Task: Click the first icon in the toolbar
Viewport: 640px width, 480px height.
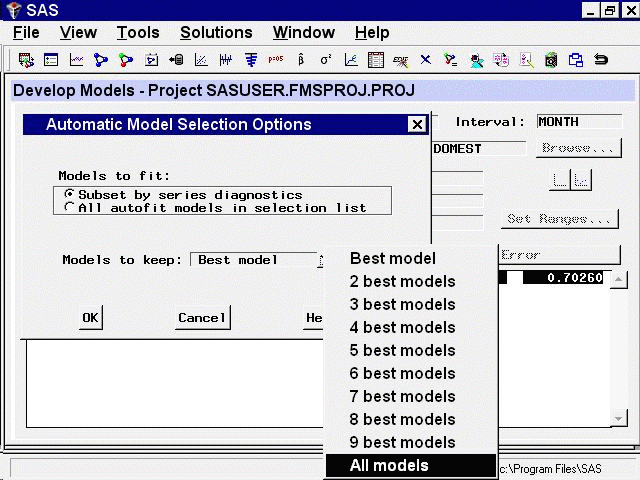Action: click(25, 60)
